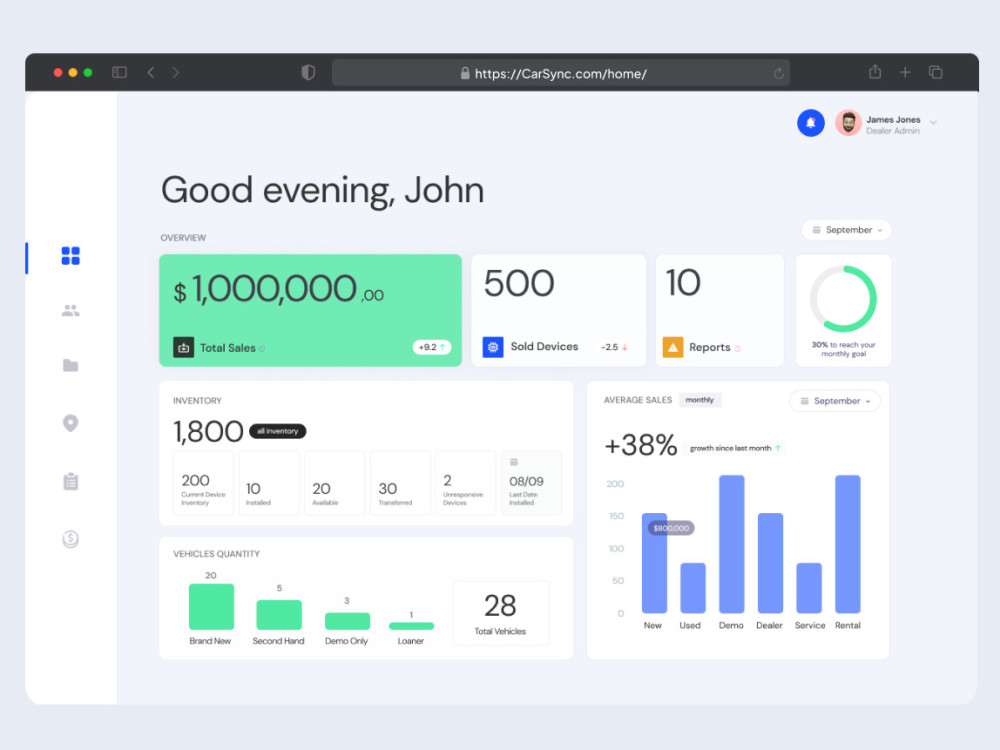Viewport: 1000px width, 750px height.
Task: Expand the James Jones account menu chevron
Action: [933, 122]
